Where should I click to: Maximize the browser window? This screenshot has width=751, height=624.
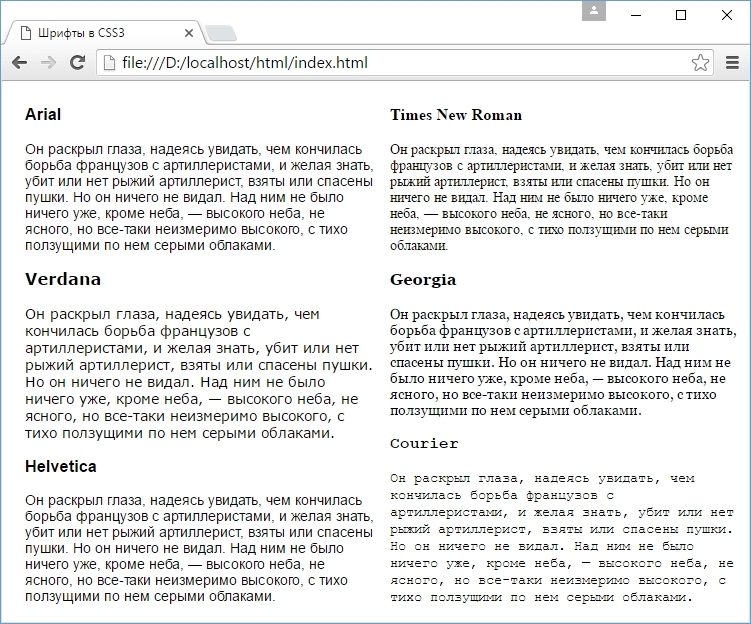pyautogui.click(x=681, y=15)
